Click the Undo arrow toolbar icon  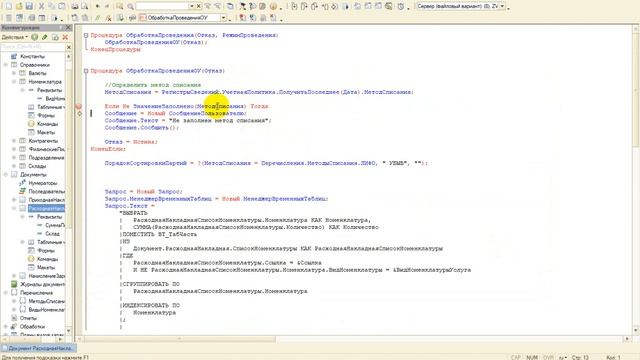tap(98, 7)
